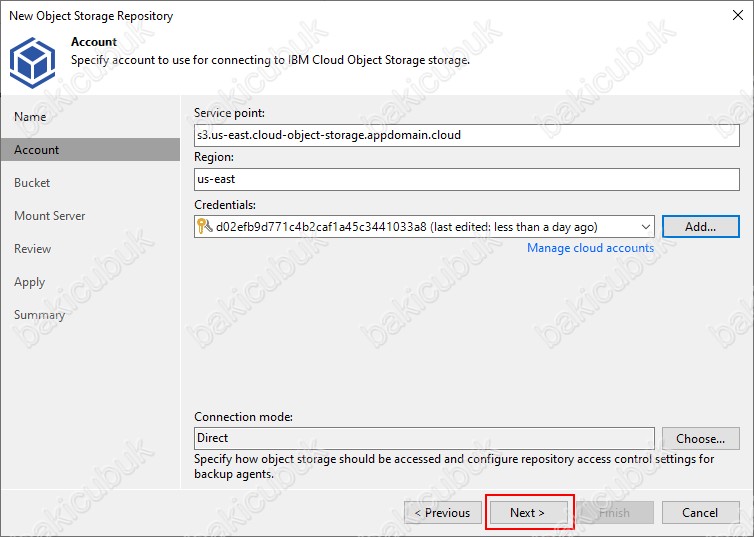754x537 pixels.
Task: Open the Bucket step
Action: pos(32,183)
